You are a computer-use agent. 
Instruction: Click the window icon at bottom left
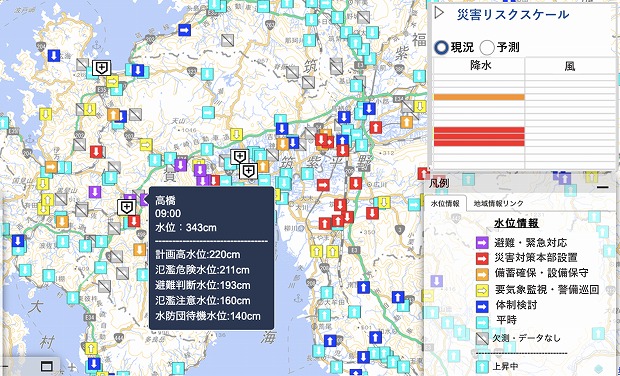pyautogui.click(x=47, y=367)
